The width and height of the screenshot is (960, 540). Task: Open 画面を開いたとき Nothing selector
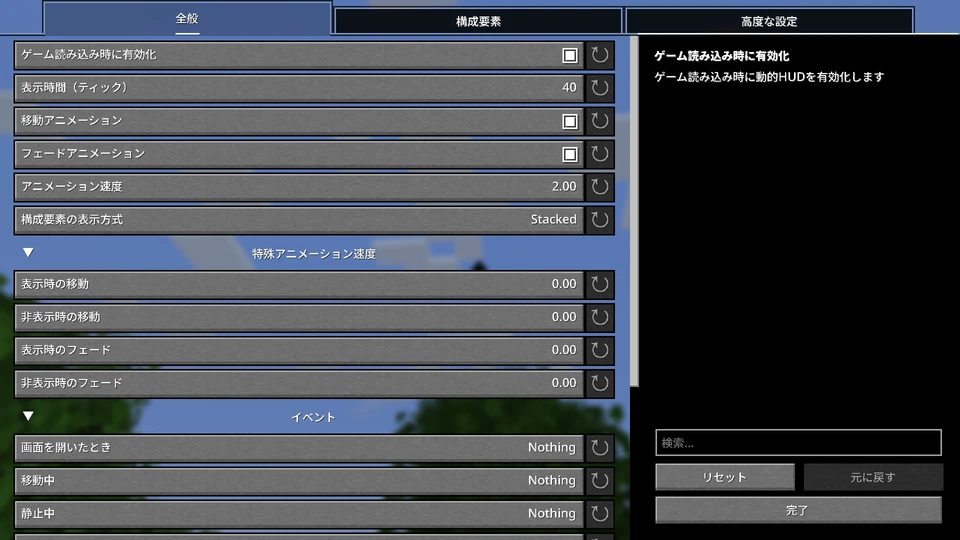[552, 448]
